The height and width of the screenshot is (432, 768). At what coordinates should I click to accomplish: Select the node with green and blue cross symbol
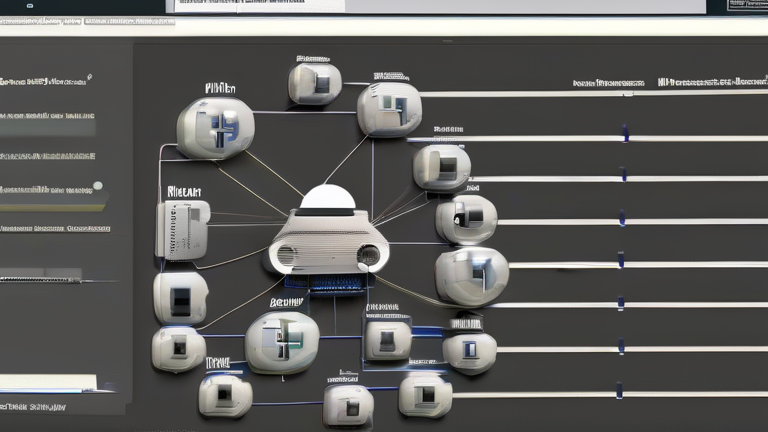pyautogui.click(x=282, y=342)
